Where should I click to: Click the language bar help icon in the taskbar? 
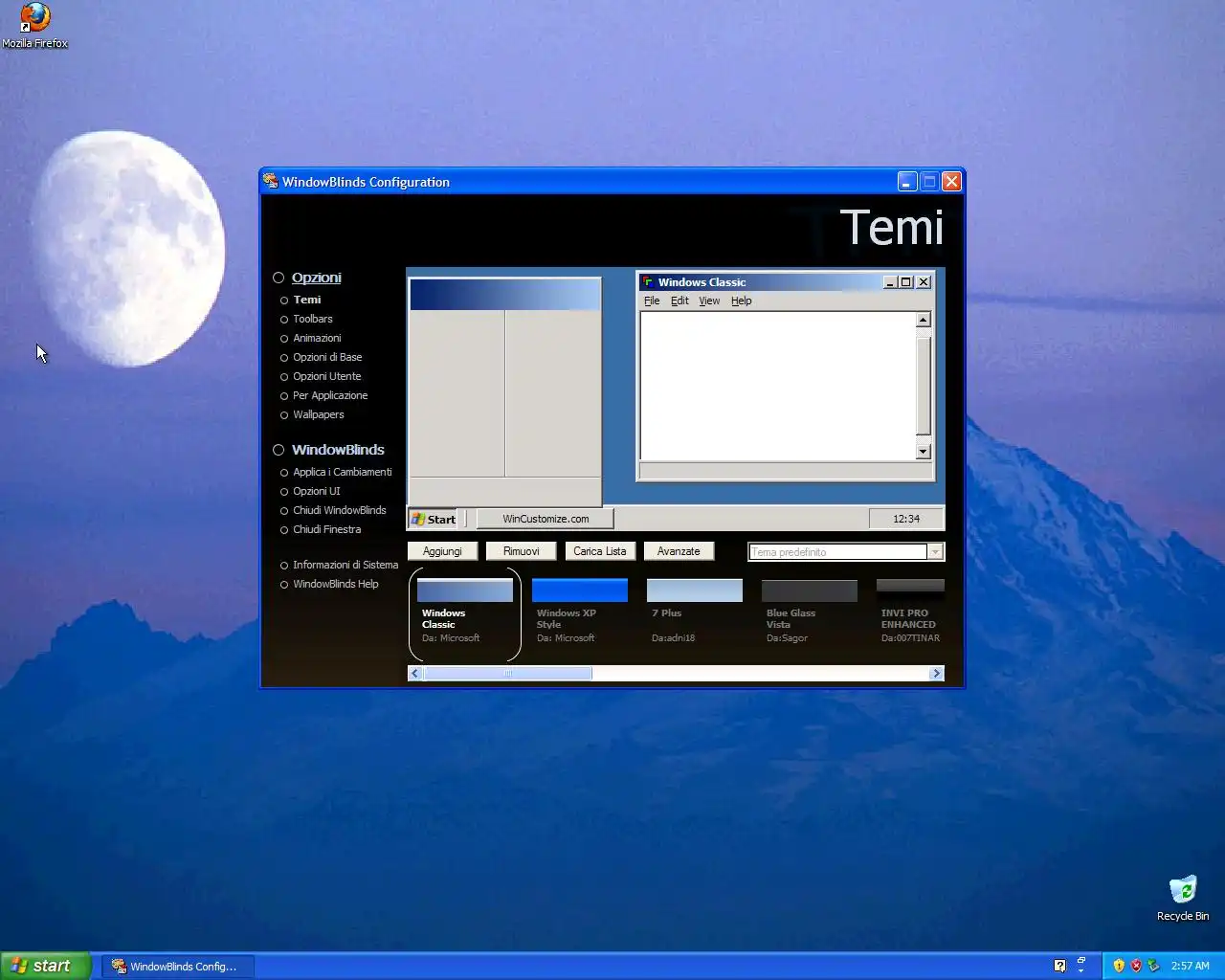point(1059,966)
